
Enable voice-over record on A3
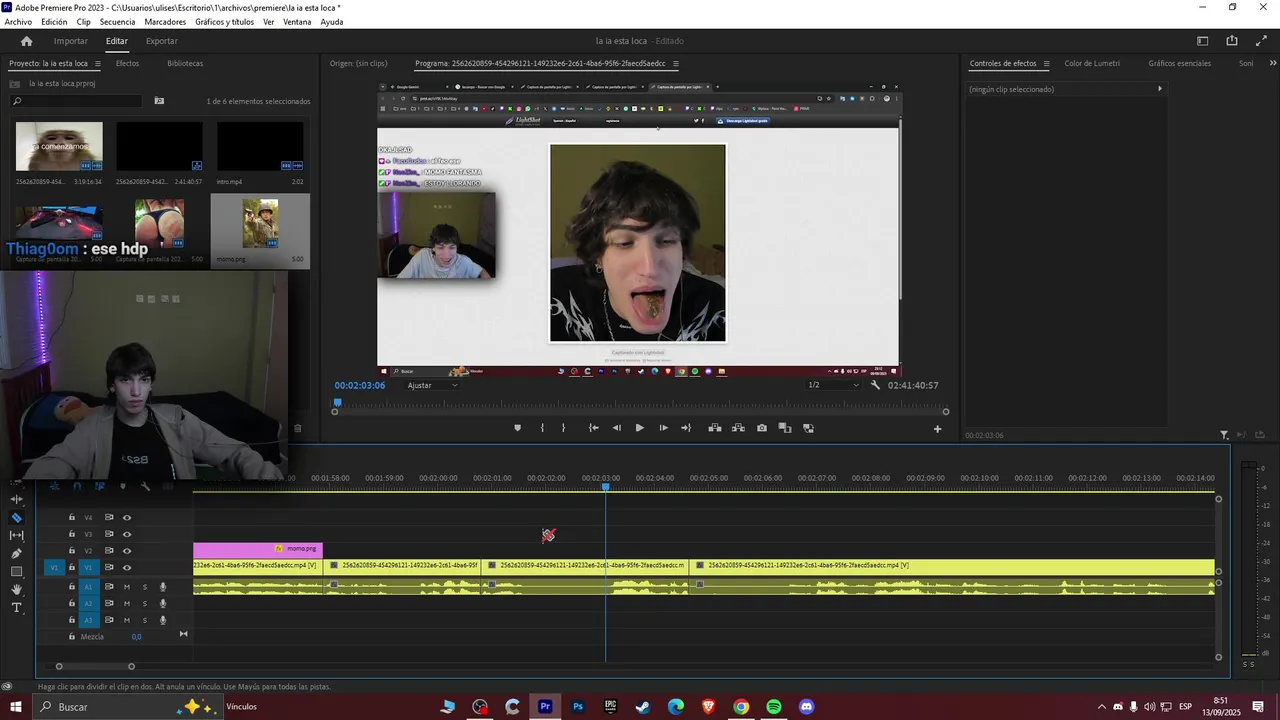click(163, 620)
